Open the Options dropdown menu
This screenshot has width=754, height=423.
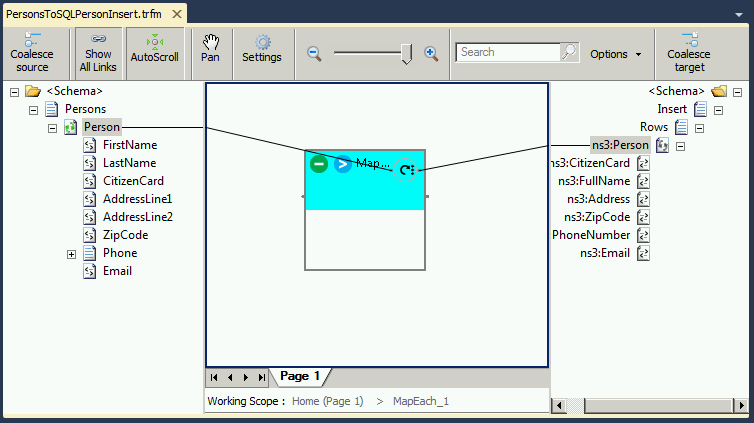tap(615, 54)
